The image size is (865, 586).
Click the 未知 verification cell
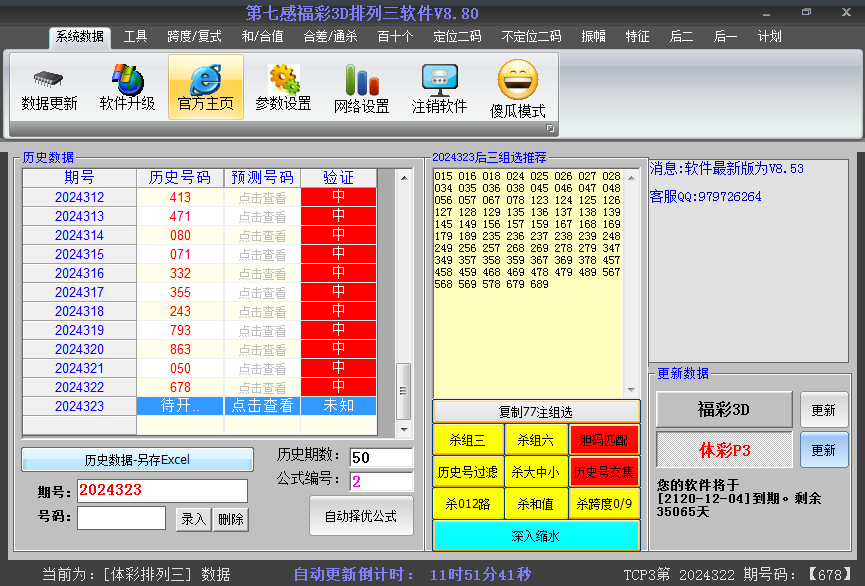(339, 406)
